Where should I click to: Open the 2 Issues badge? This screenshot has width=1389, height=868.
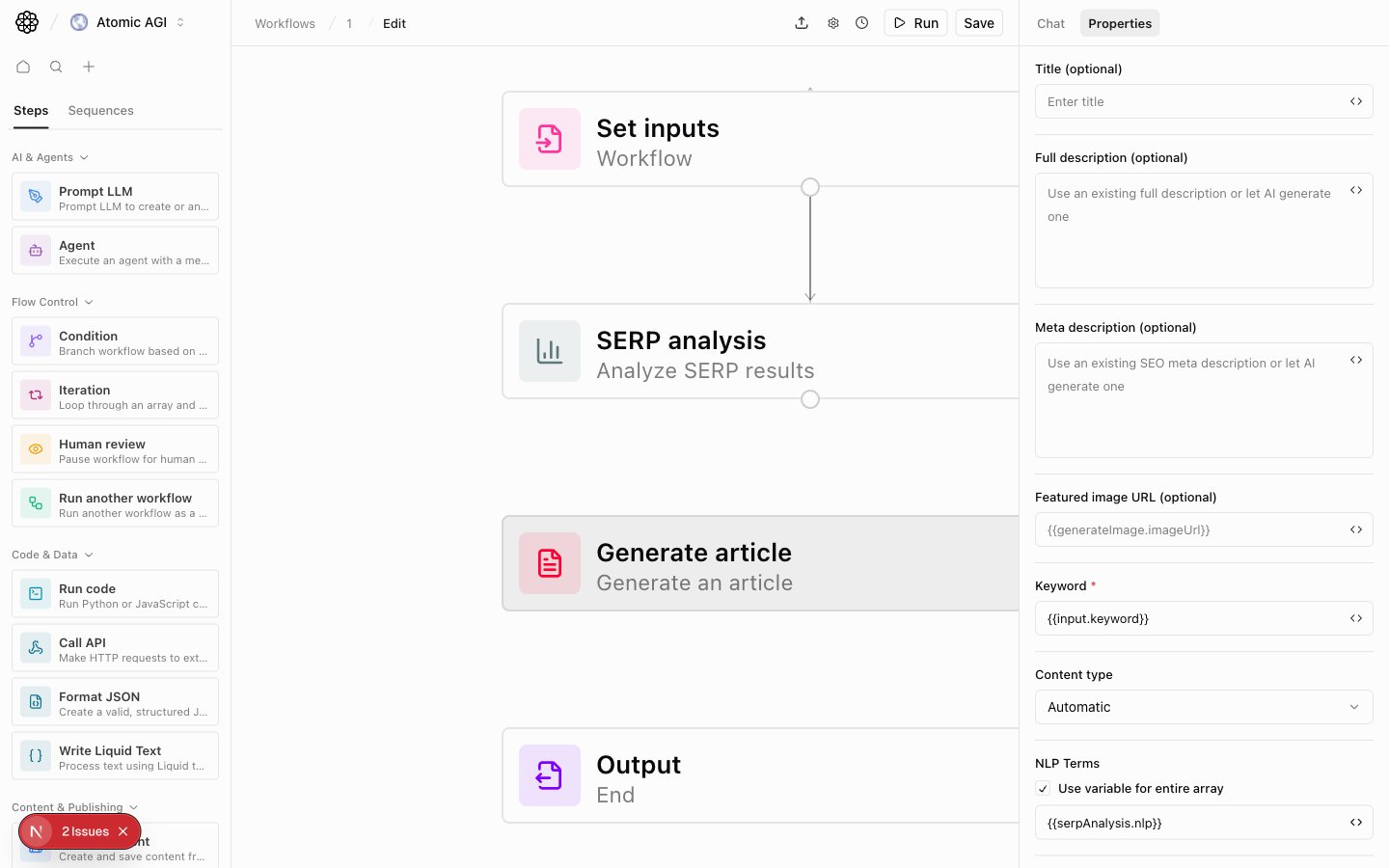(x=85, y=831)
